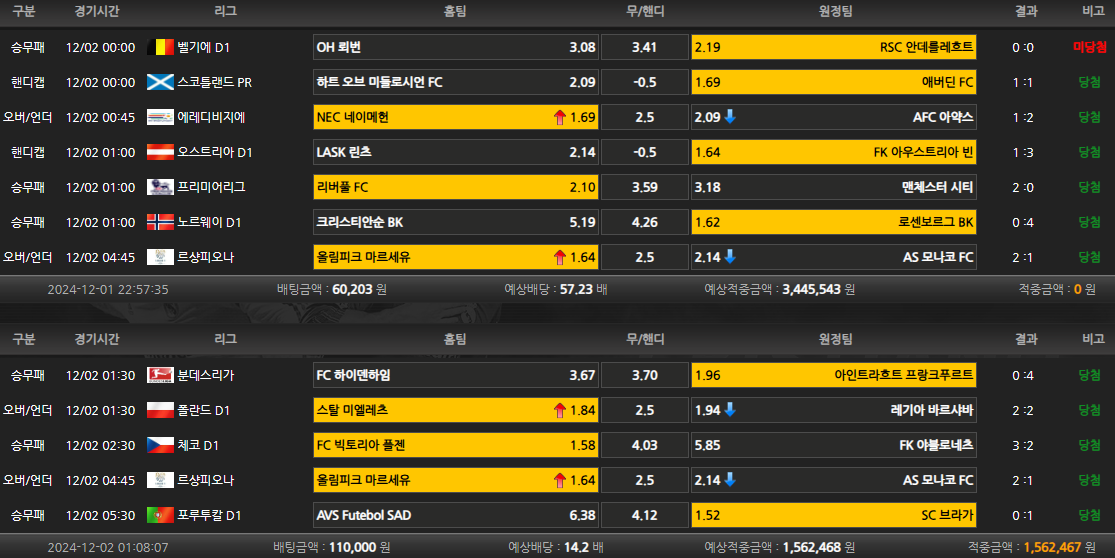
Task: Select FK 야블로네츠 away bet 5.85
Action: pos(833,445)
